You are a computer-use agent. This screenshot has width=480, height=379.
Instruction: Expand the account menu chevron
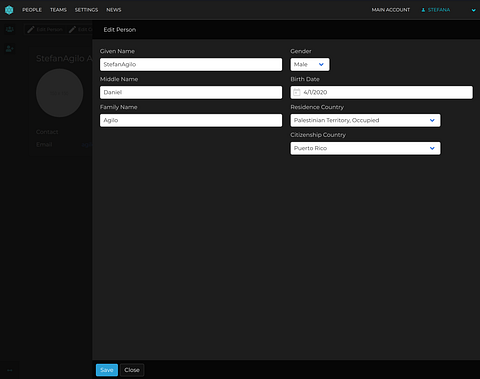pos(473,10)
